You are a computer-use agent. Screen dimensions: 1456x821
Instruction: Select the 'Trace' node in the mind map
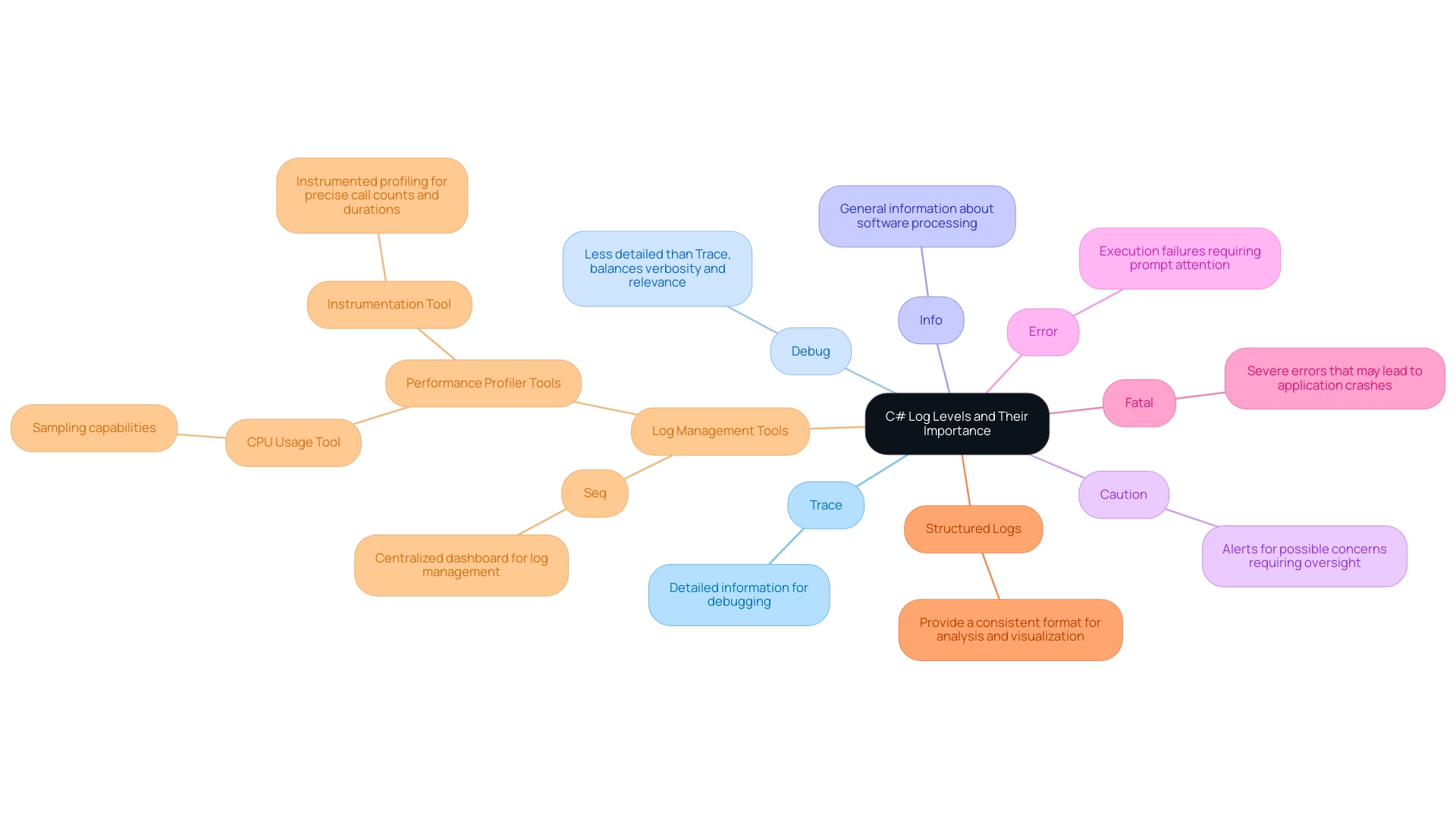click(x=824, y=504)
